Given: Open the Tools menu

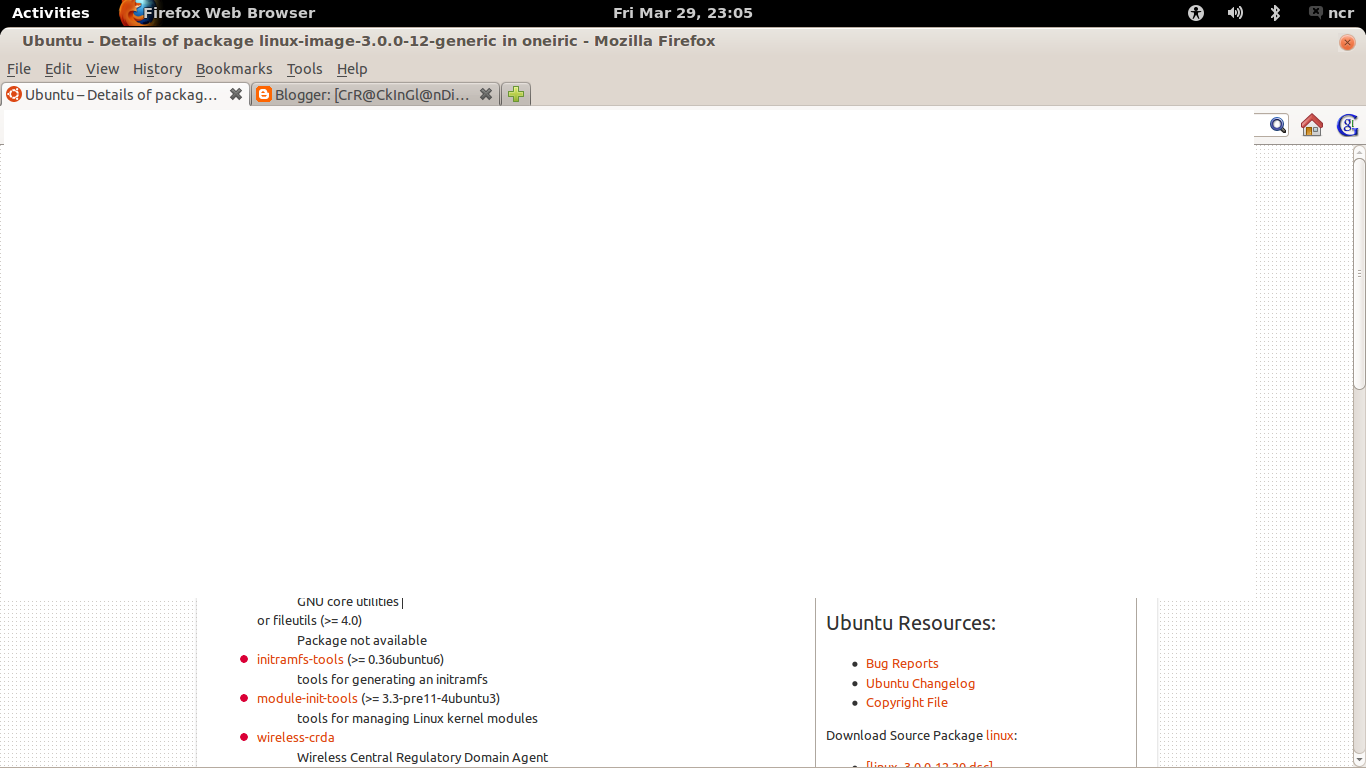Looking at the screenshot, I should click(x=304, y=69).
